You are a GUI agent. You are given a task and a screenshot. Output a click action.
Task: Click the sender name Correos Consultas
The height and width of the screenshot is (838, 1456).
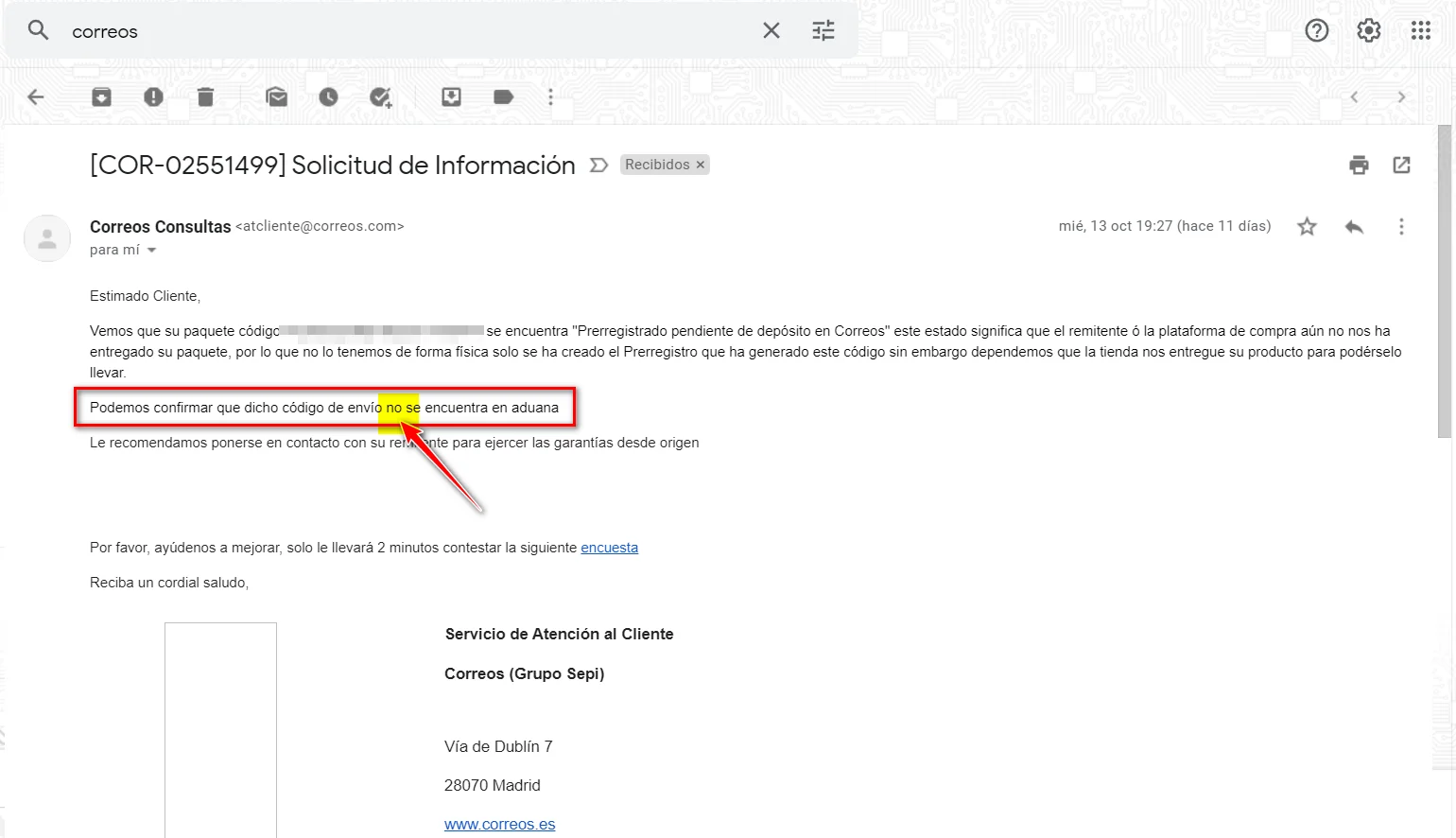(160, 227)
